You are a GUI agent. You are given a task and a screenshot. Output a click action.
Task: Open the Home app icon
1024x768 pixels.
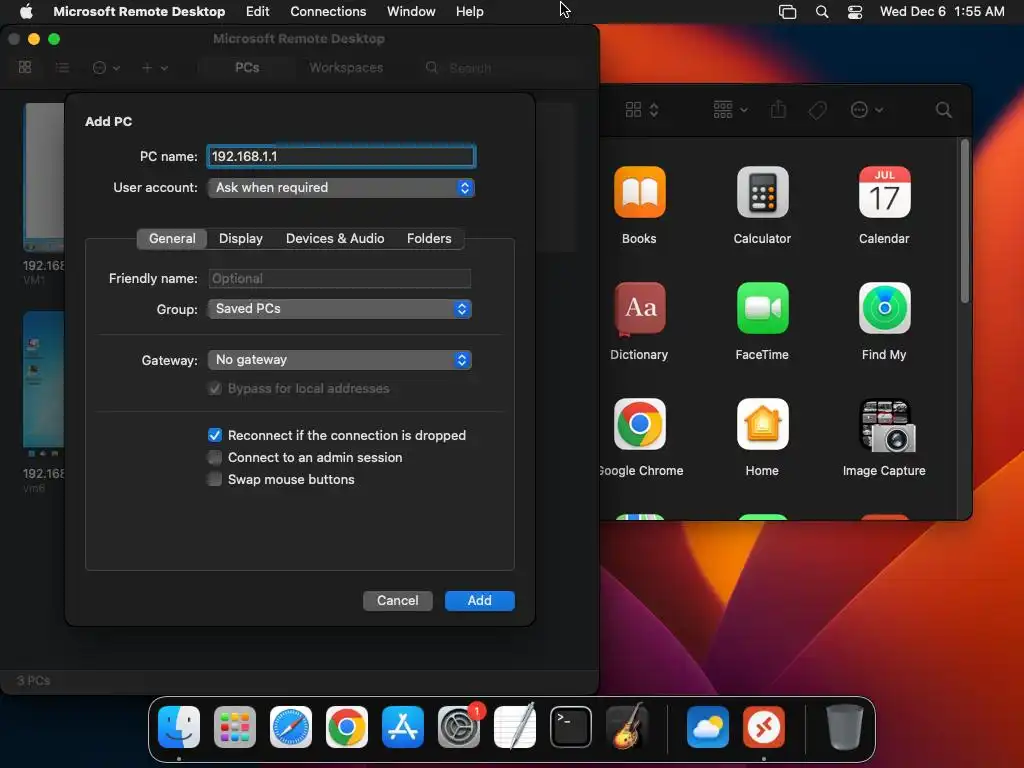click(762, 424)
